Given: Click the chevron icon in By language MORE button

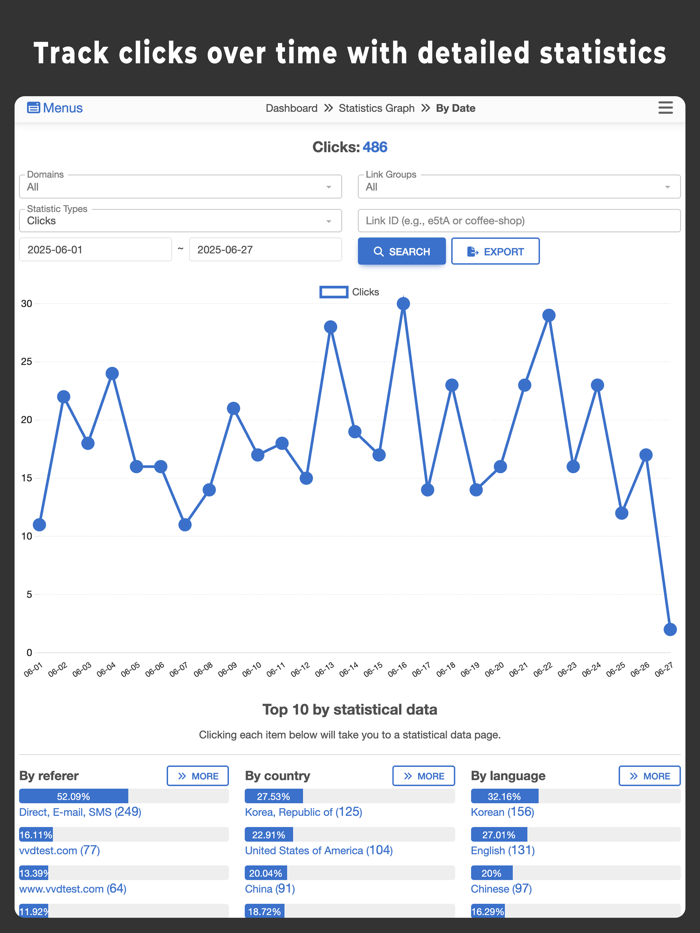Looking at the screenshot, I should point(632,775).
